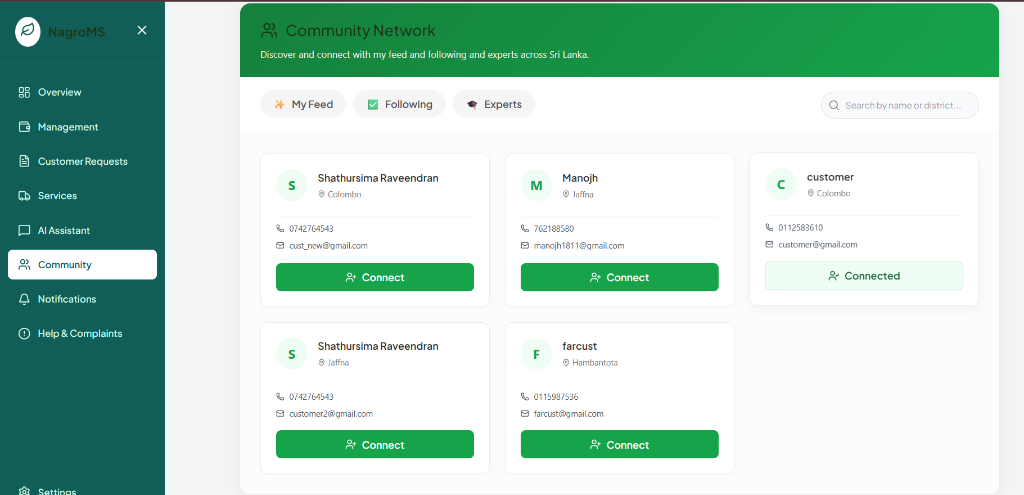Open the Overview page

point(82,92)
